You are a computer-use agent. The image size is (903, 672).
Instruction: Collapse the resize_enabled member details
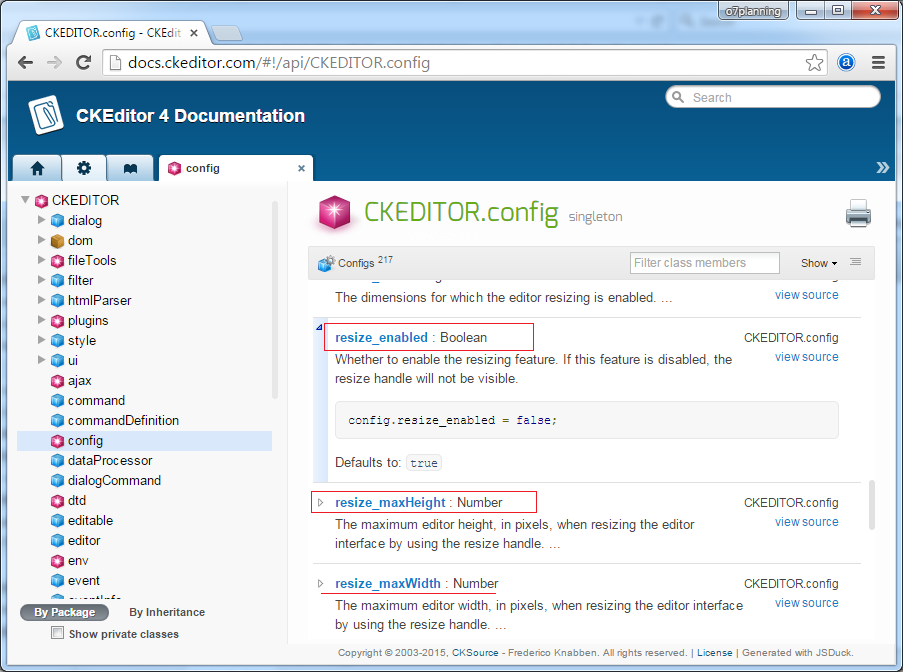(319, 328)
